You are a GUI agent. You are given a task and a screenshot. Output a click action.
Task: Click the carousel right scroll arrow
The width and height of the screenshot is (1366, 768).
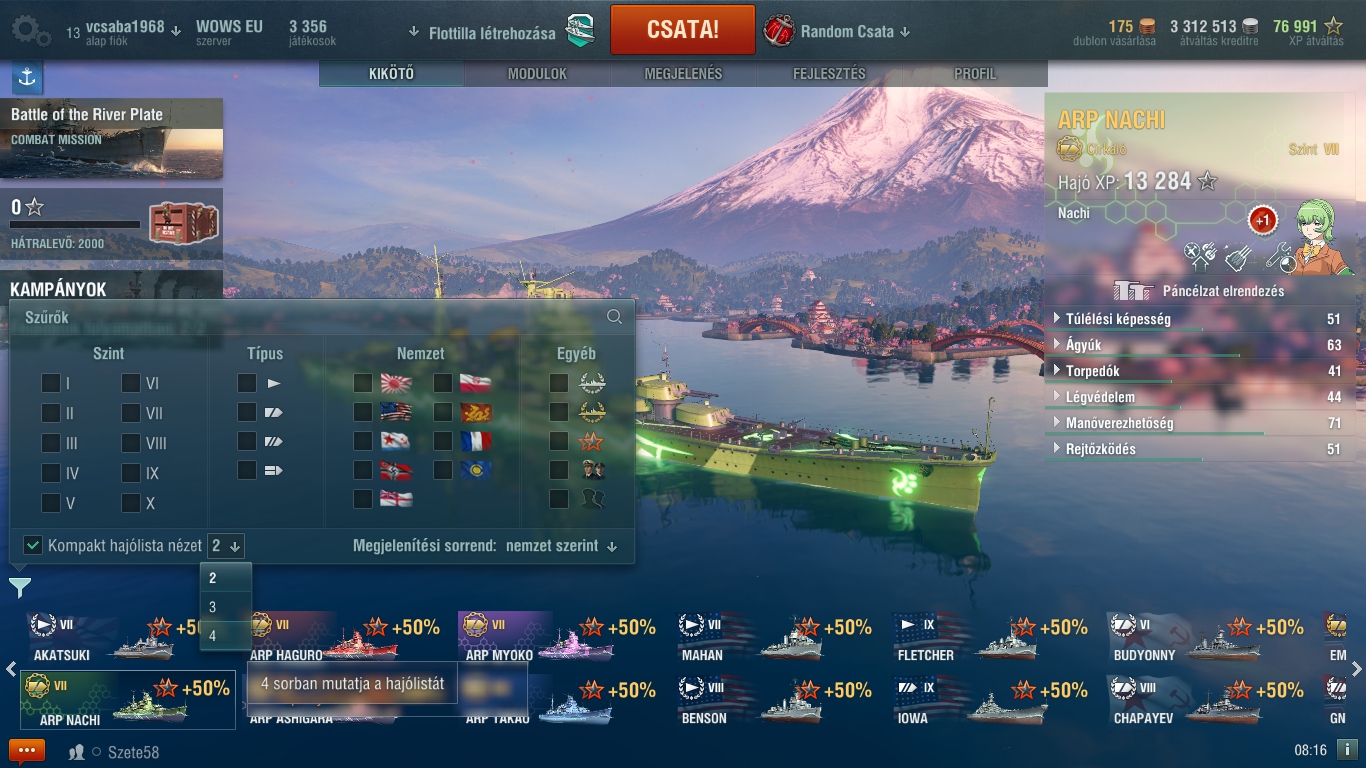1356,669
